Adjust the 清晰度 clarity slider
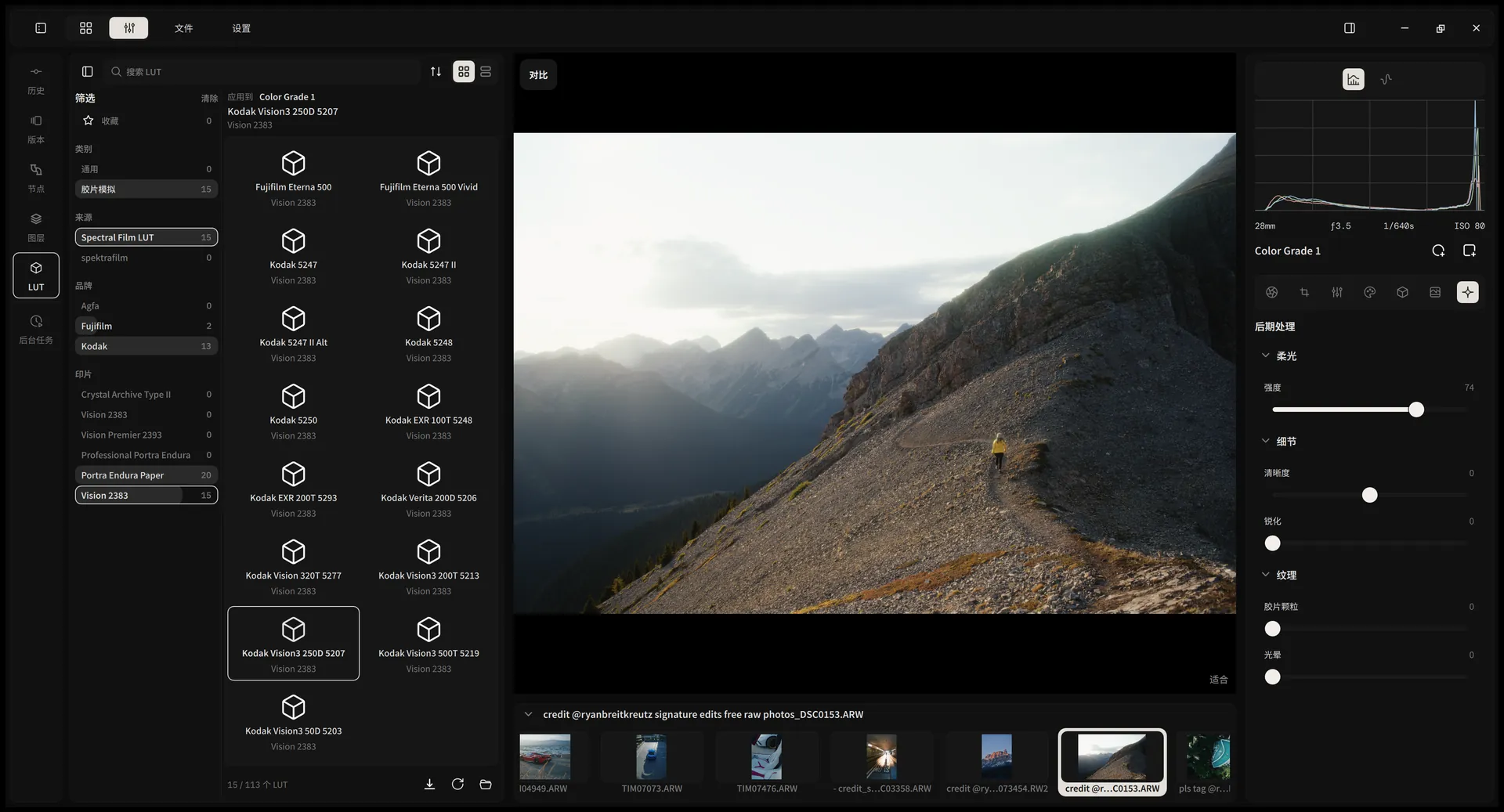 (x=1369, y=495)
